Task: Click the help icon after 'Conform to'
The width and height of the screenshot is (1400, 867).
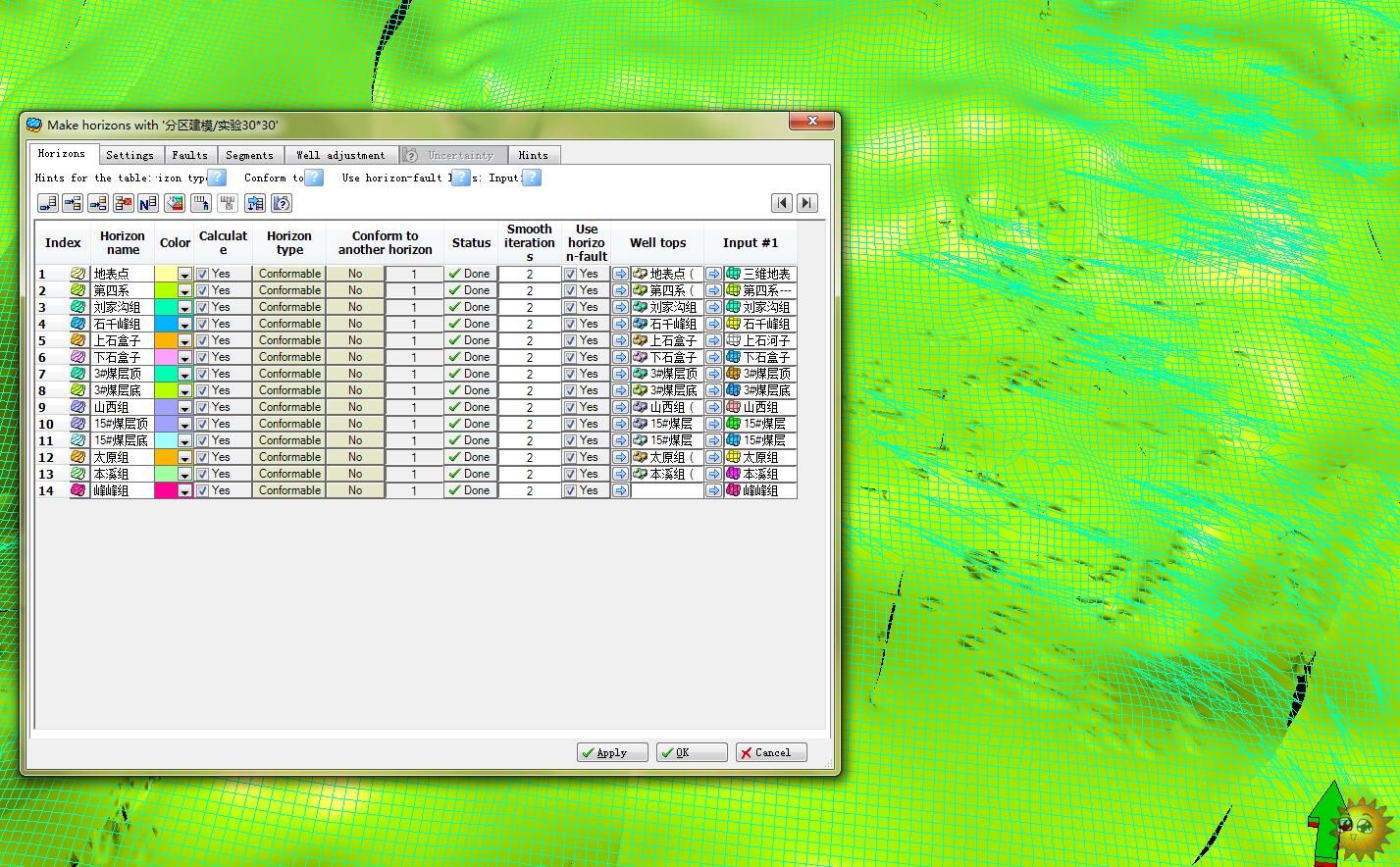Action: tap(314, 178)
